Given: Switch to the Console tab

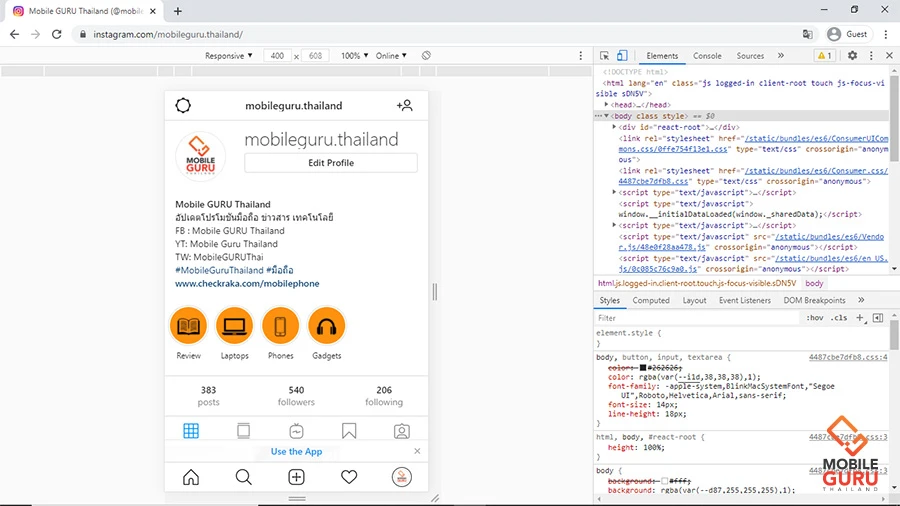Looking at the screenshot, I should (x=707, y=56).
